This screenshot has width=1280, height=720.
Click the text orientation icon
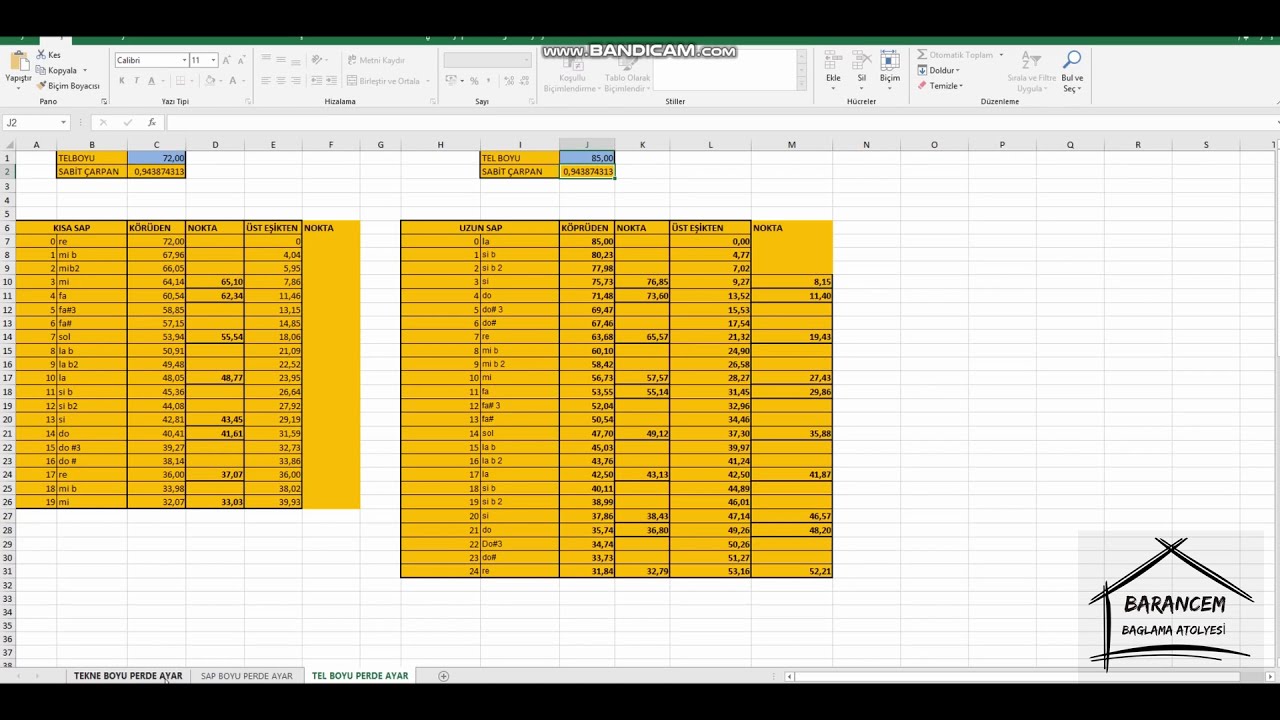click(319, 60)
